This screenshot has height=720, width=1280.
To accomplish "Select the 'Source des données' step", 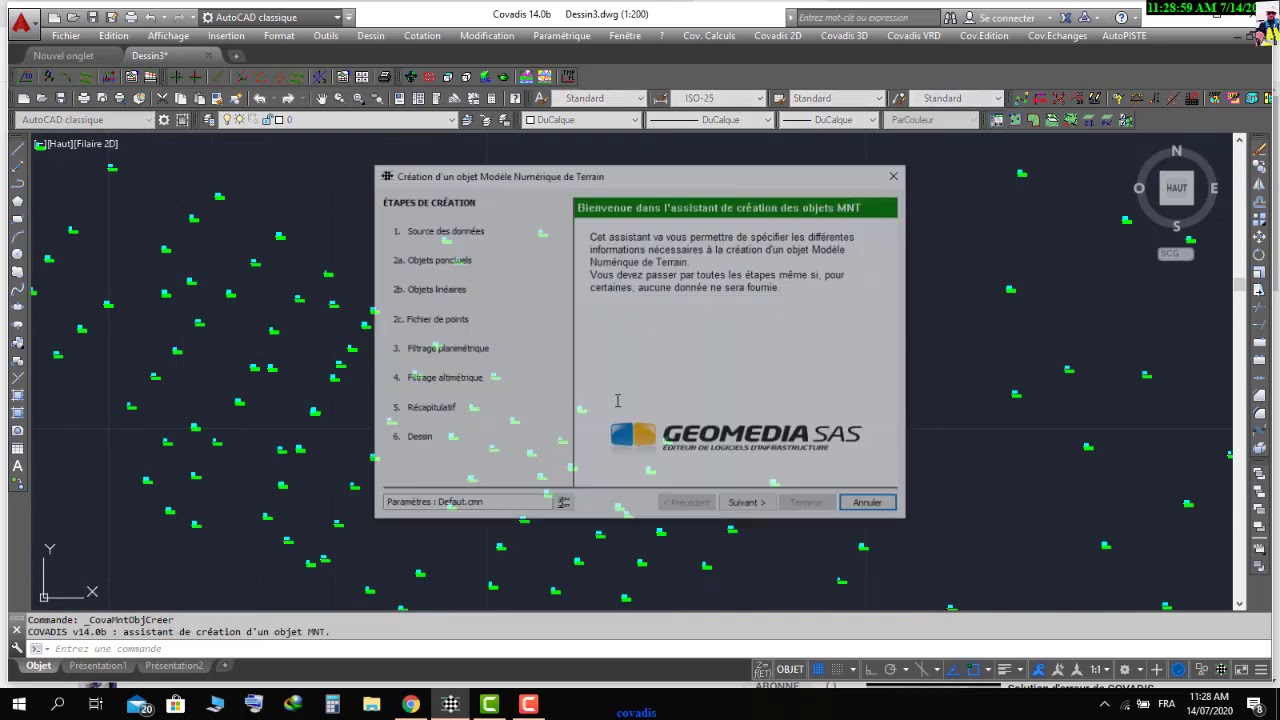I will pyautogui.click(x=445, y=231).
